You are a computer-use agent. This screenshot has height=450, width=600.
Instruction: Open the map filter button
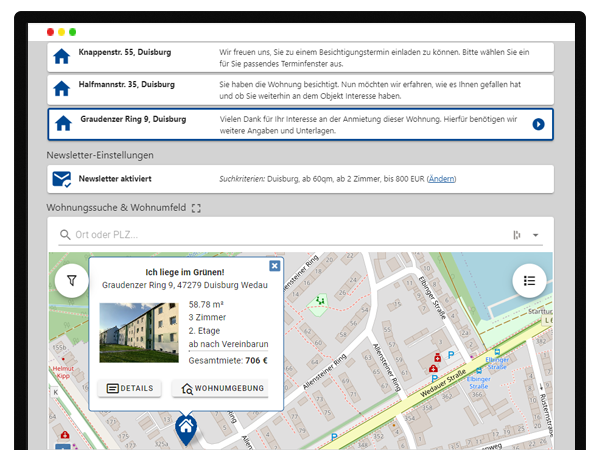tap(72, 282)
